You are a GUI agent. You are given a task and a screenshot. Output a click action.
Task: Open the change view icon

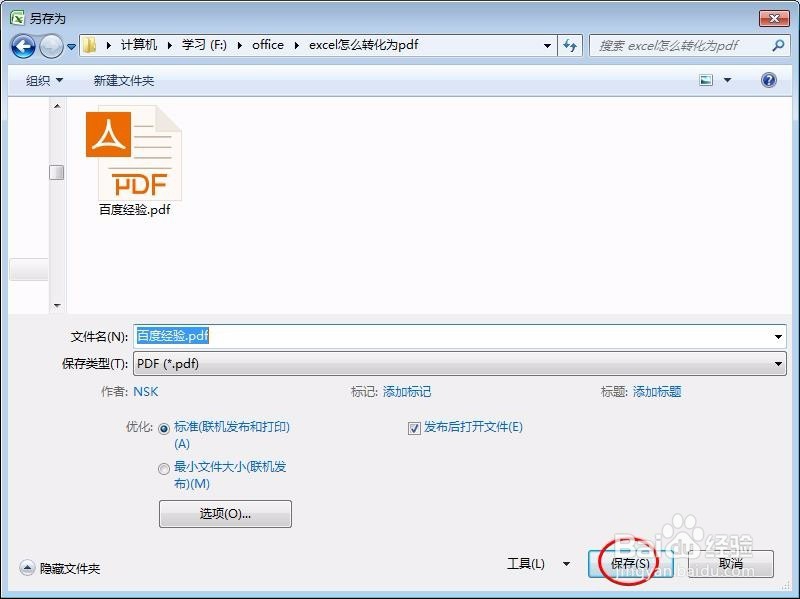coord(706,80)
